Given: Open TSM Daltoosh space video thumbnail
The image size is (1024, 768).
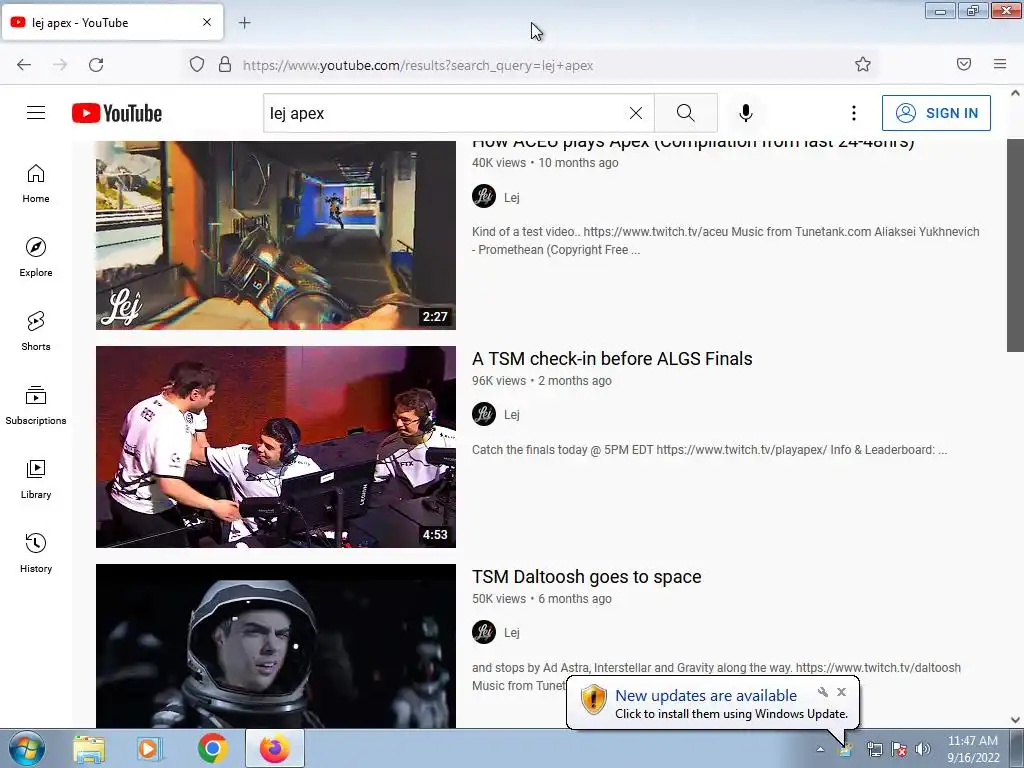Looking at the screenshot, I should tap(276, 646).
